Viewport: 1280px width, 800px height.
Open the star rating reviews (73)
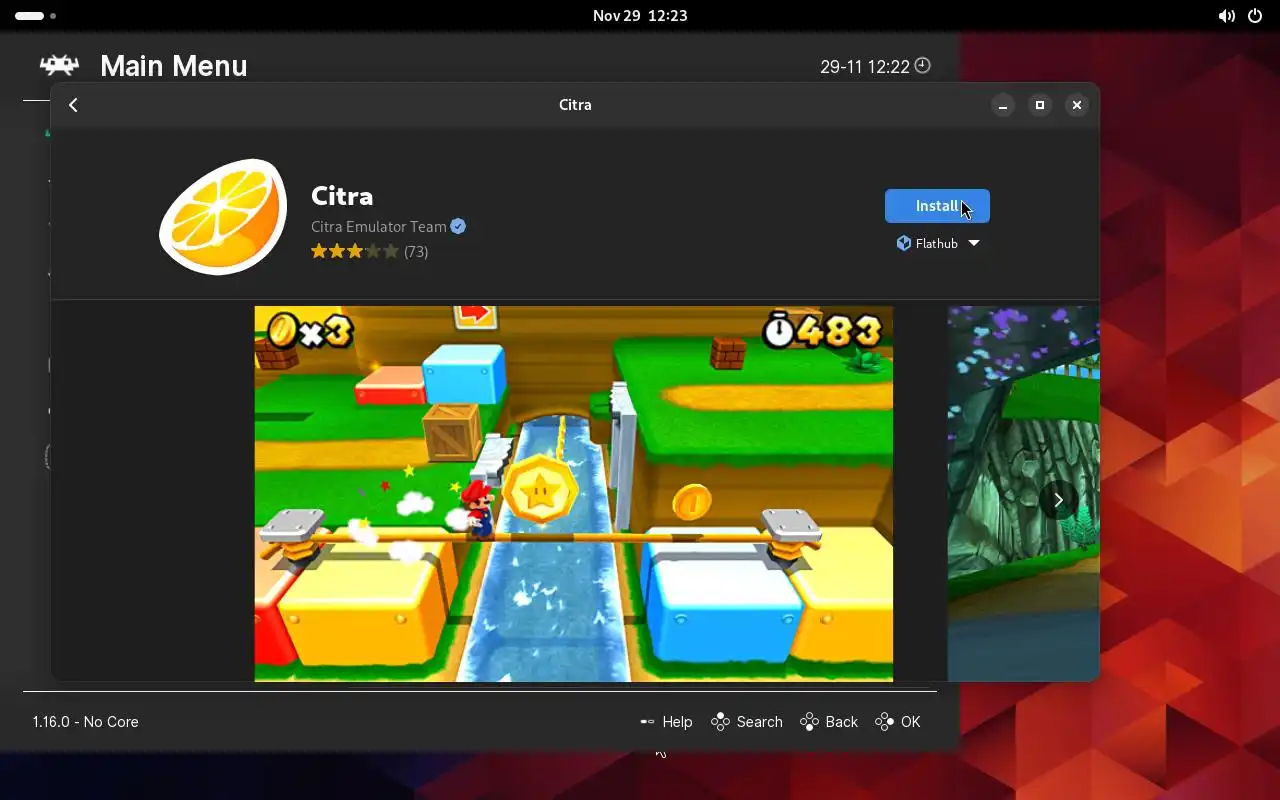369,252
